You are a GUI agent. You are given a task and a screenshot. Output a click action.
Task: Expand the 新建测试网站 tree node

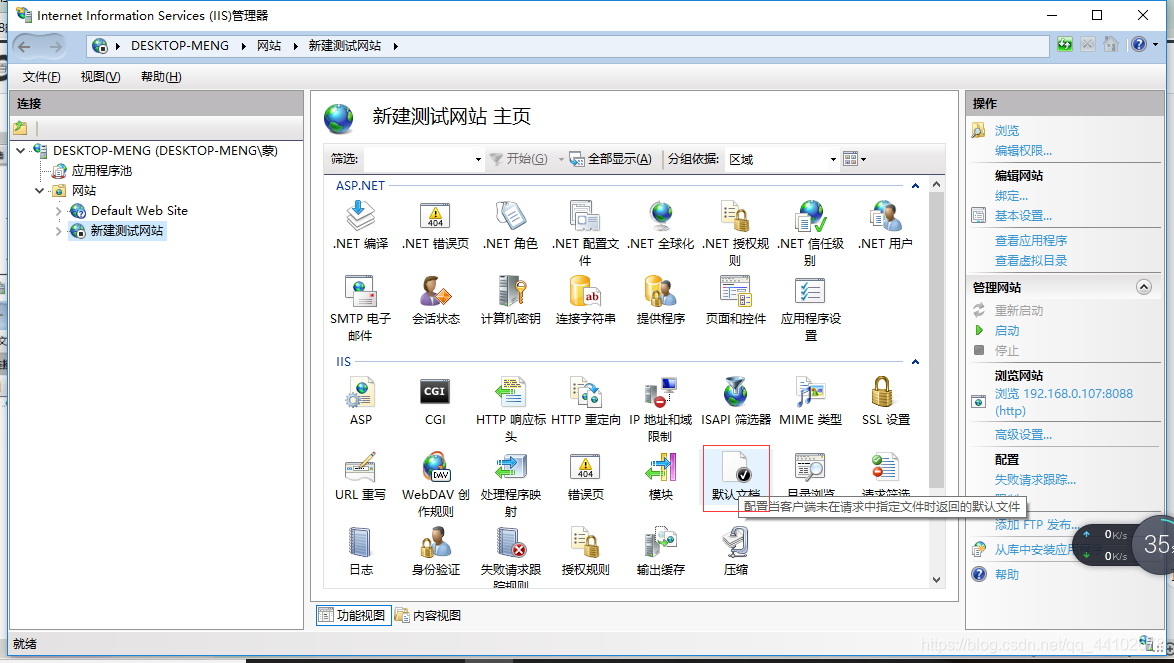[58, 231]
